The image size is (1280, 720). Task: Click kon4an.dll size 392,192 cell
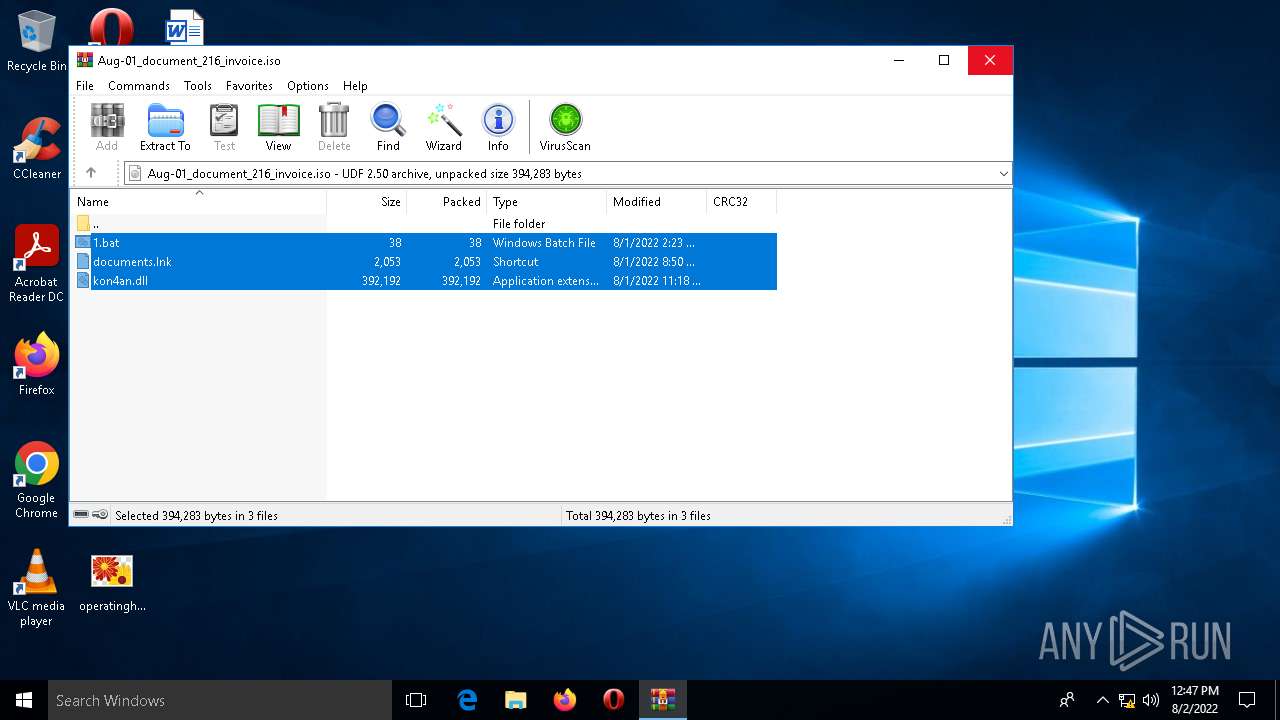pyautogui.click(x=381, y=281)
